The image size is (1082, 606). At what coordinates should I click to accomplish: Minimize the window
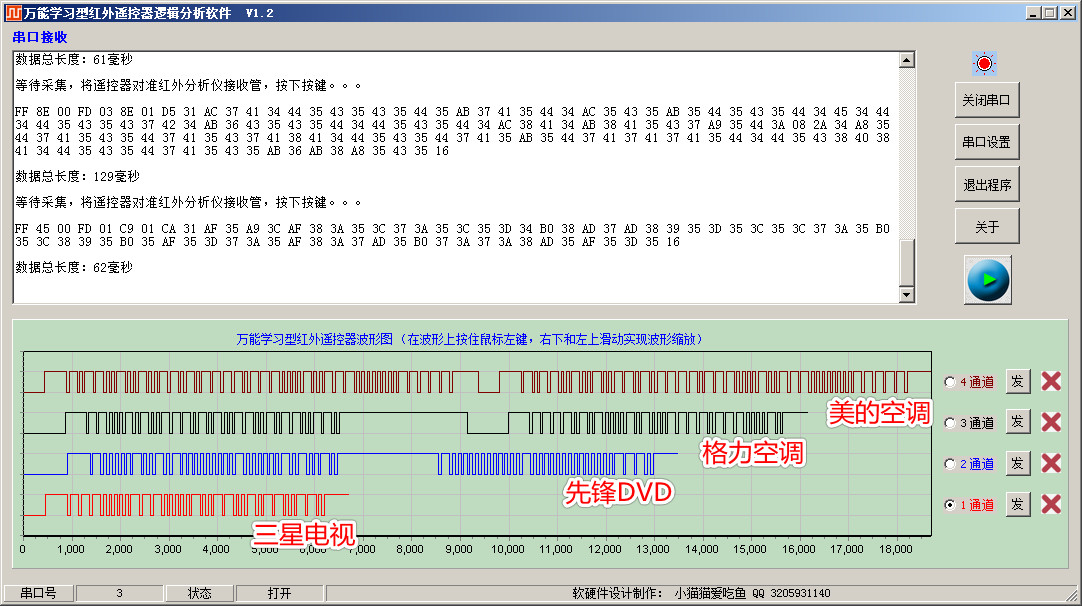coord(1033,13)
